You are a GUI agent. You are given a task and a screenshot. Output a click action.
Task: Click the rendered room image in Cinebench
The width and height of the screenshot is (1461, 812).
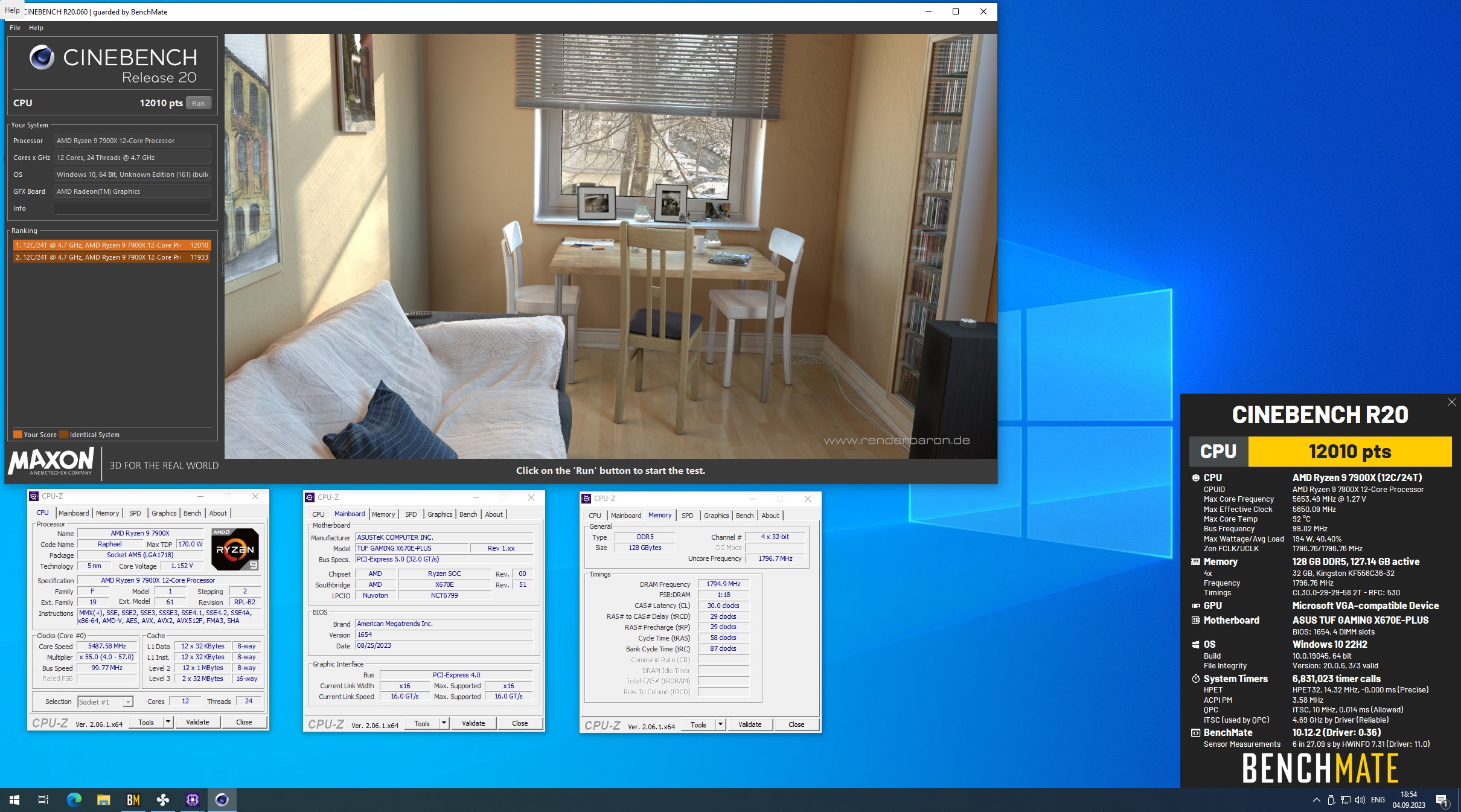[x=610, y=246]
